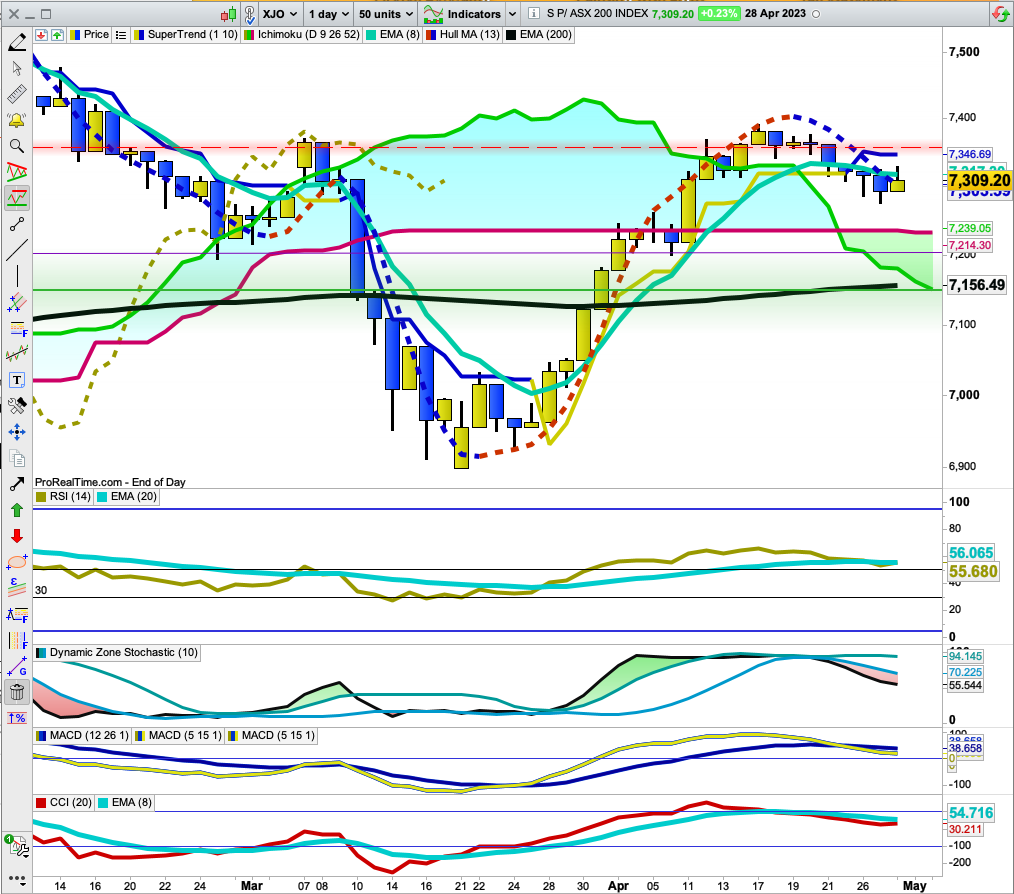Select the cursor pointer tool
Screen dimensions: 1014x894
click(17, 68)
